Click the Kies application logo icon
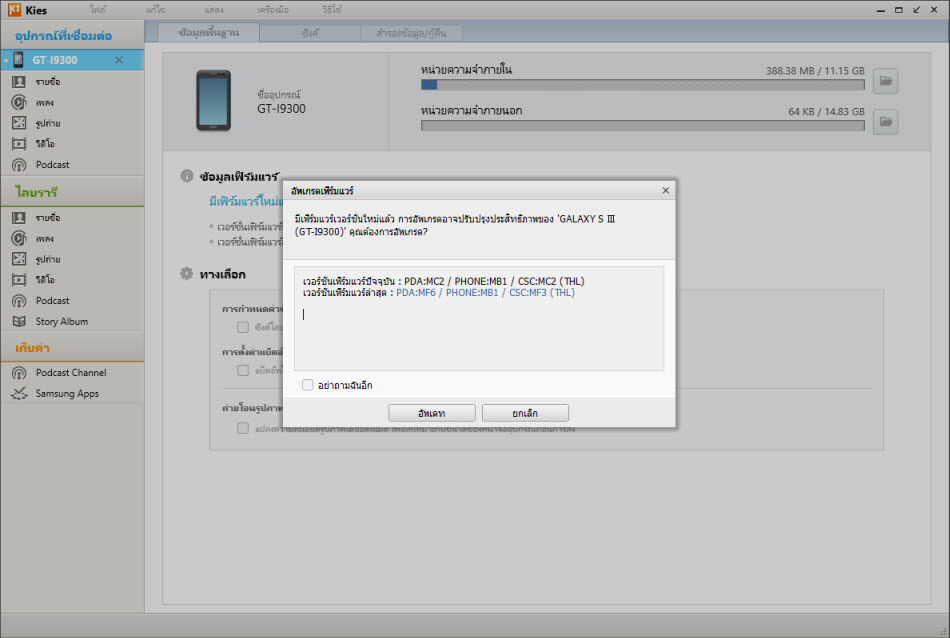The width and height of the screenshot is (950, 638). click(x=15, y=10)
